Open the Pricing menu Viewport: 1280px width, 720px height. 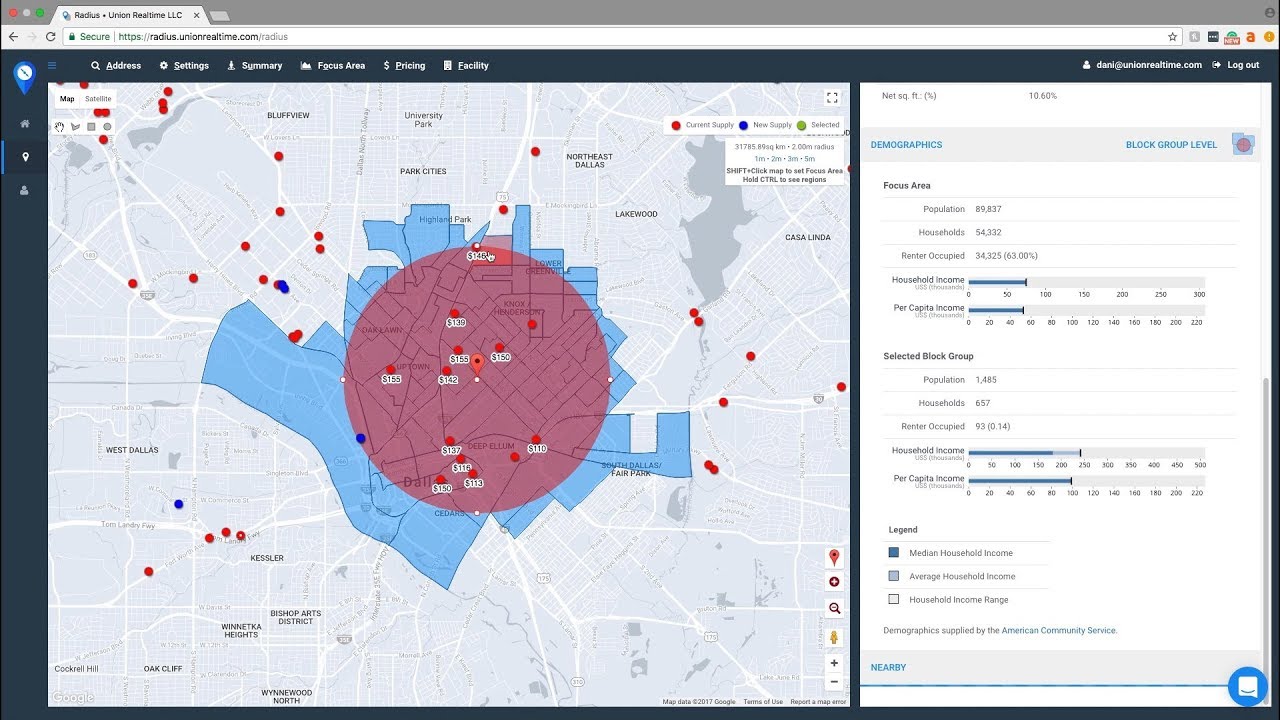[x=404, y=66]
